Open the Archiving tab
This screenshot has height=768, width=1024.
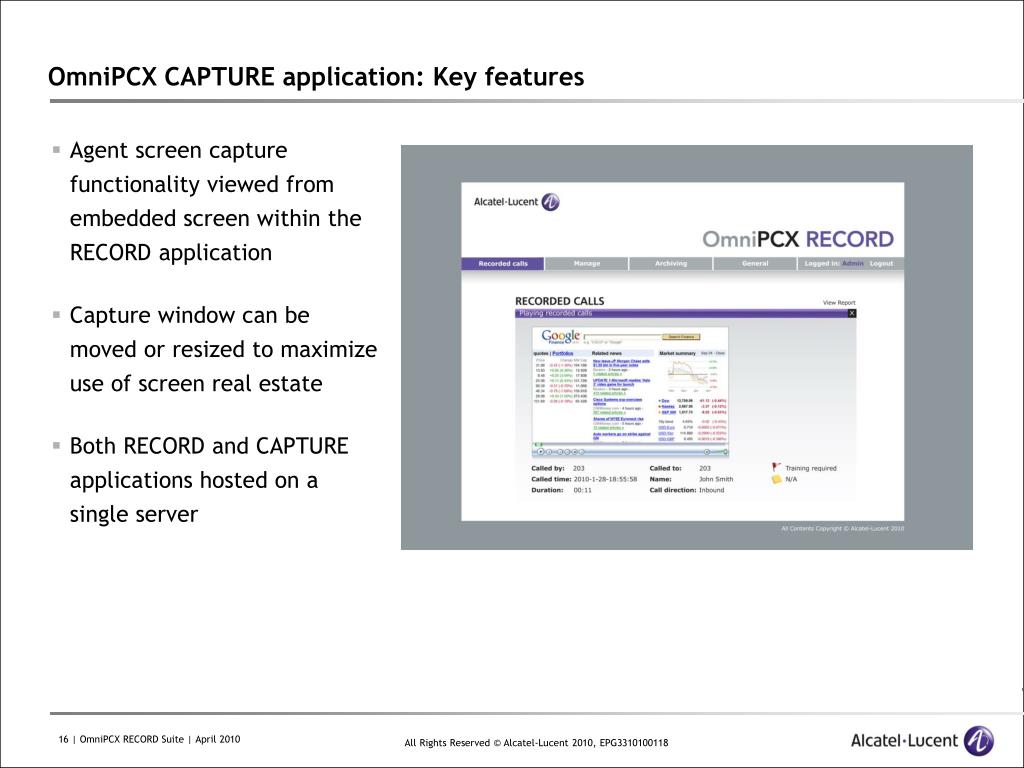pyautogui.click(x=671, y=264)
